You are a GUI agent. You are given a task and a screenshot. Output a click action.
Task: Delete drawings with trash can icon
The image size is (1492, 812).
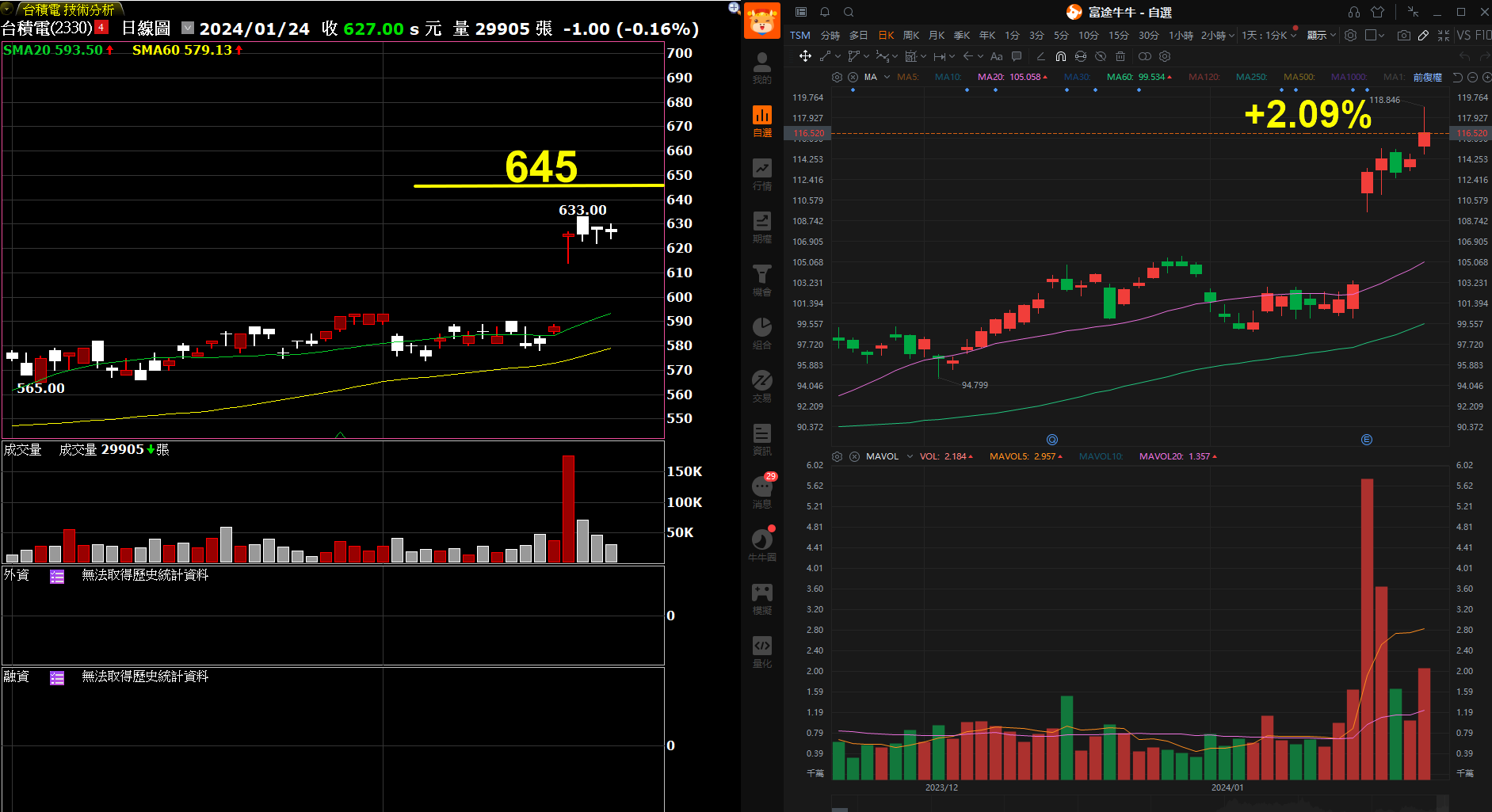pos(1120,56)
